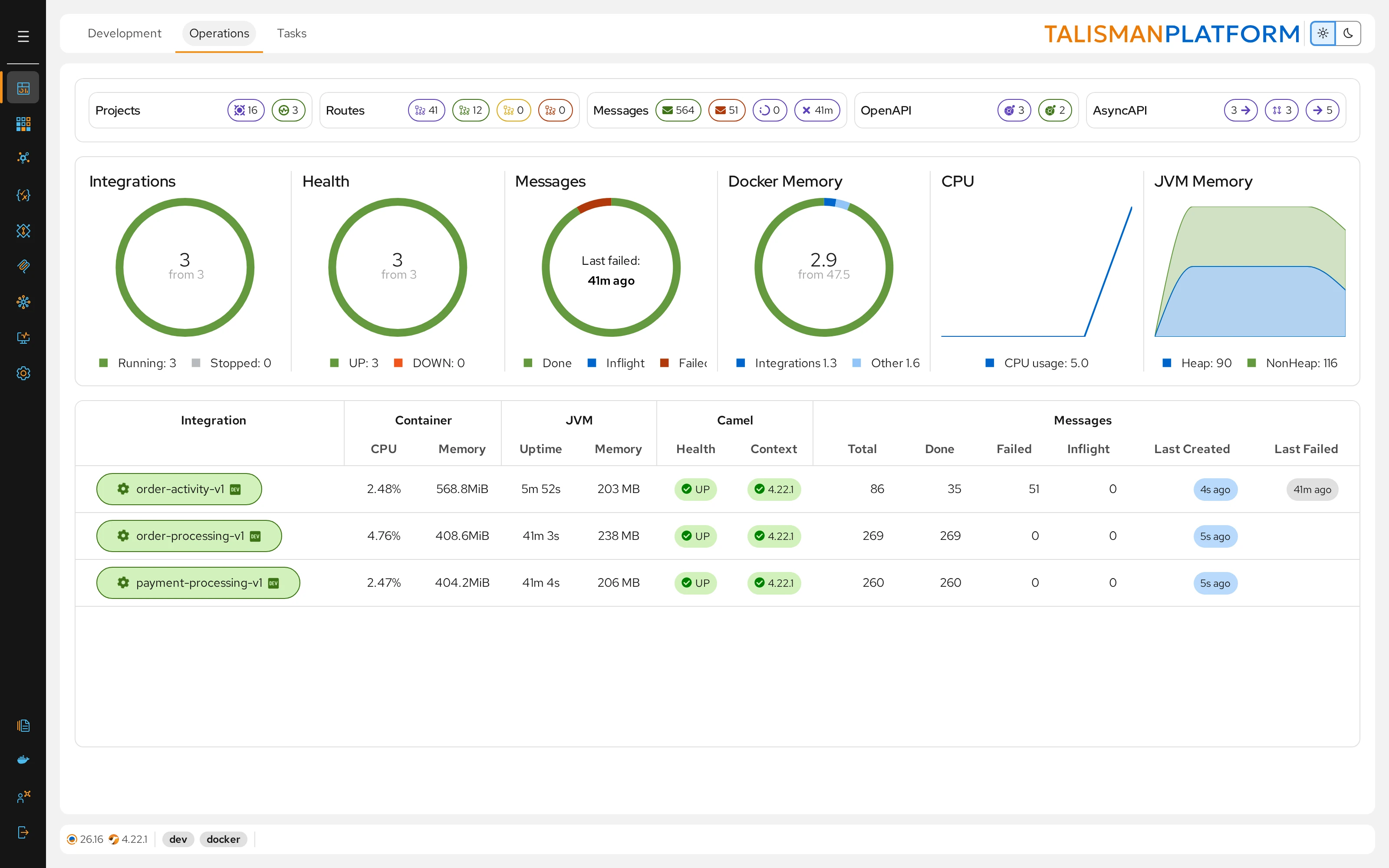
Task: Click the snowflake-shaped sidebar icon
Action: [23, 302]
